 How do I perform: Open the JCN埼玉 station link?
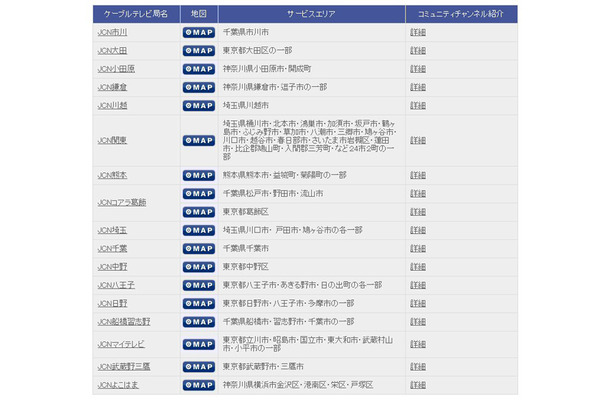coord(112,230)
